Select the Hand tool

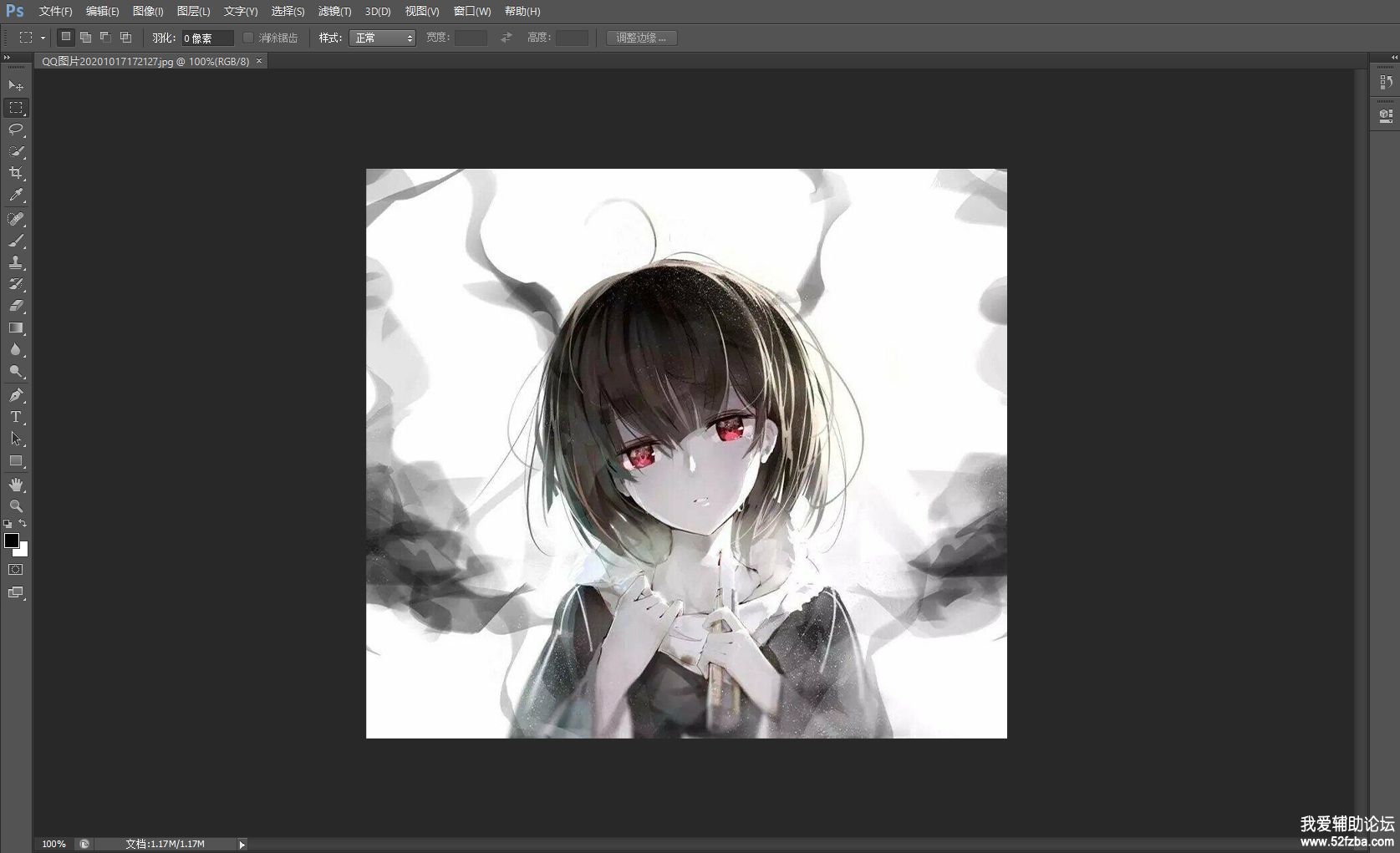[16, 485]
